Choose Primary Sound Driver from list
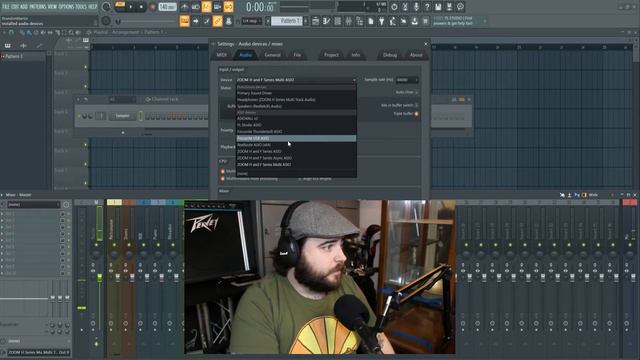 tap(296, 93)
